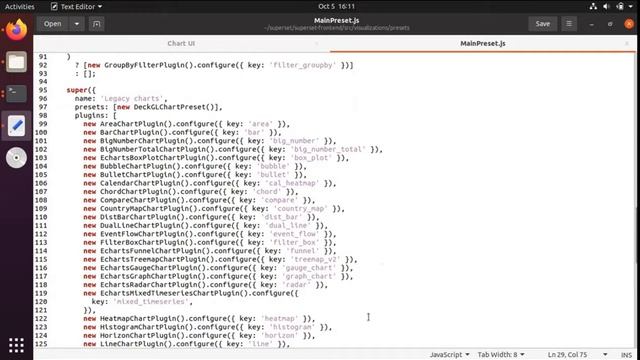Image resolution: width=640 pixels, height=360 pixels.
Task: Change JavaScript syntax language dropdown
Action: [449, 354]
